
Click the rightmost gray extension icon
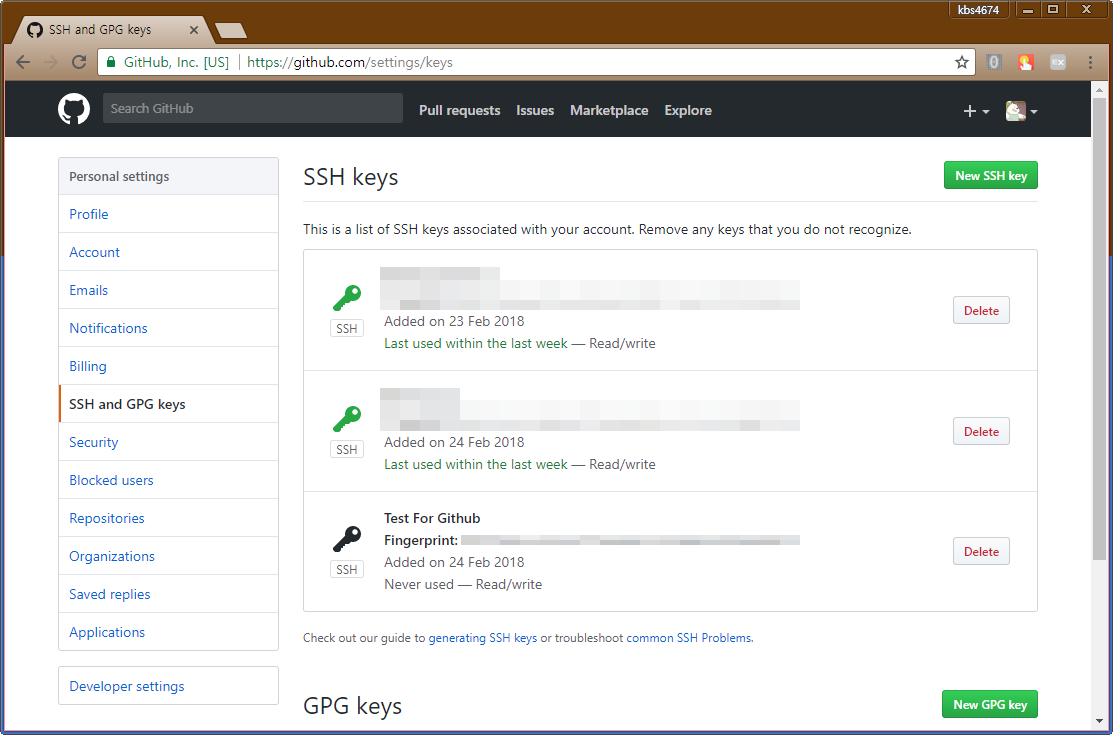tap(1058, 62)
